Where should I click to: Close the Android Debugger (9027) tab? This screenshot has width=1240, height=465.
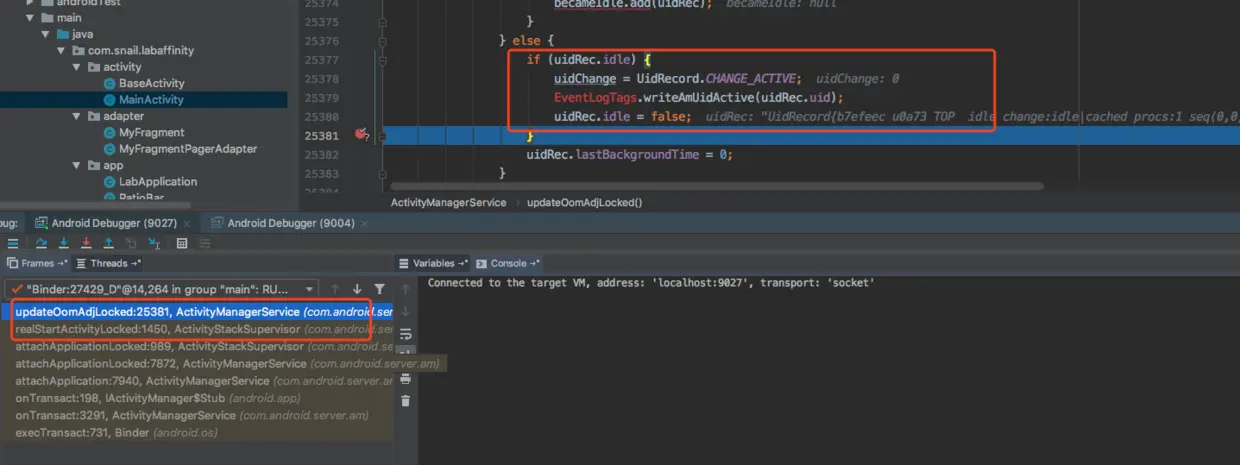coord(187,223)
